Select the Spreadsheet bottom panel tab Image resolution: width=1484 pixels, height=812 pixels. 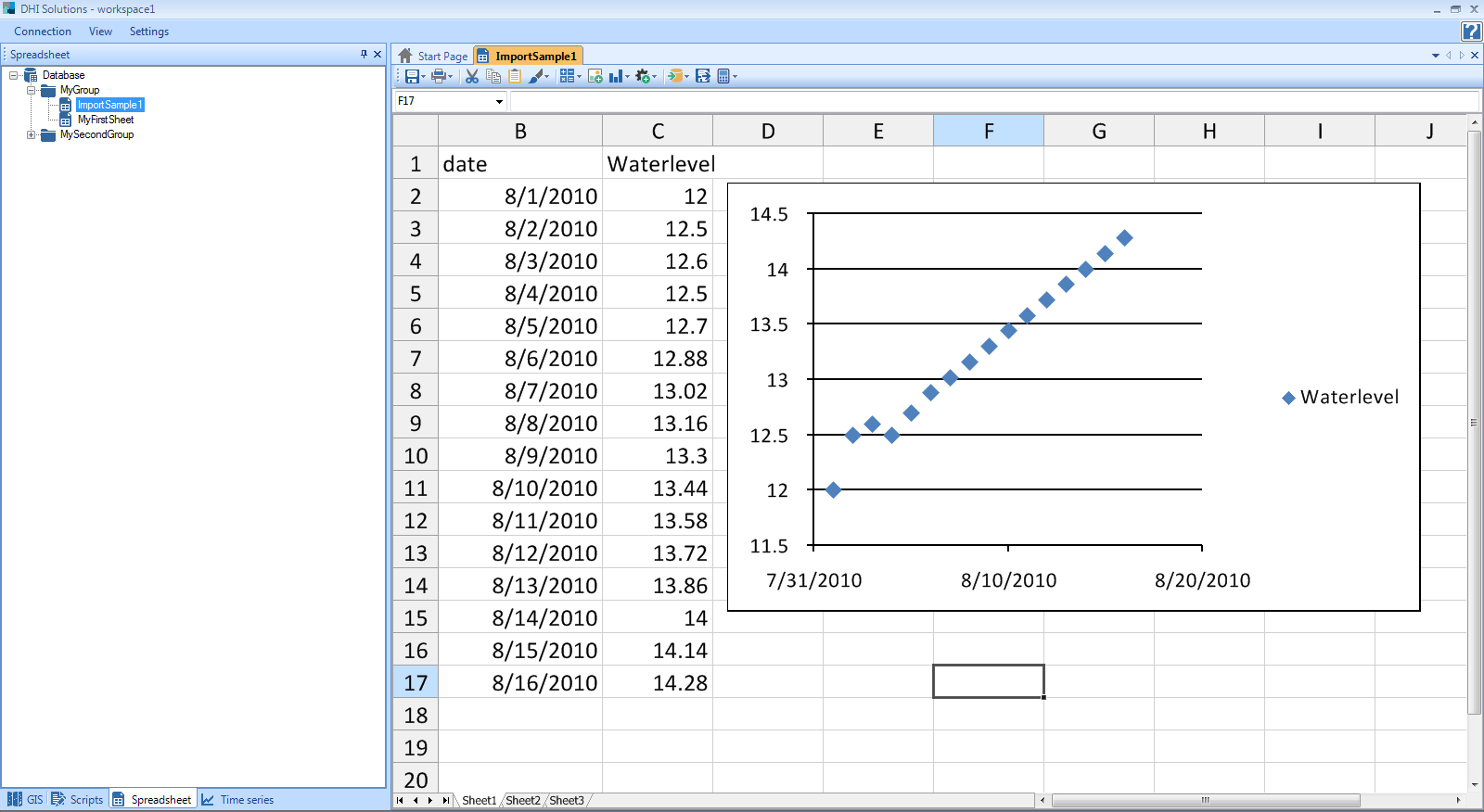[152, 799]
